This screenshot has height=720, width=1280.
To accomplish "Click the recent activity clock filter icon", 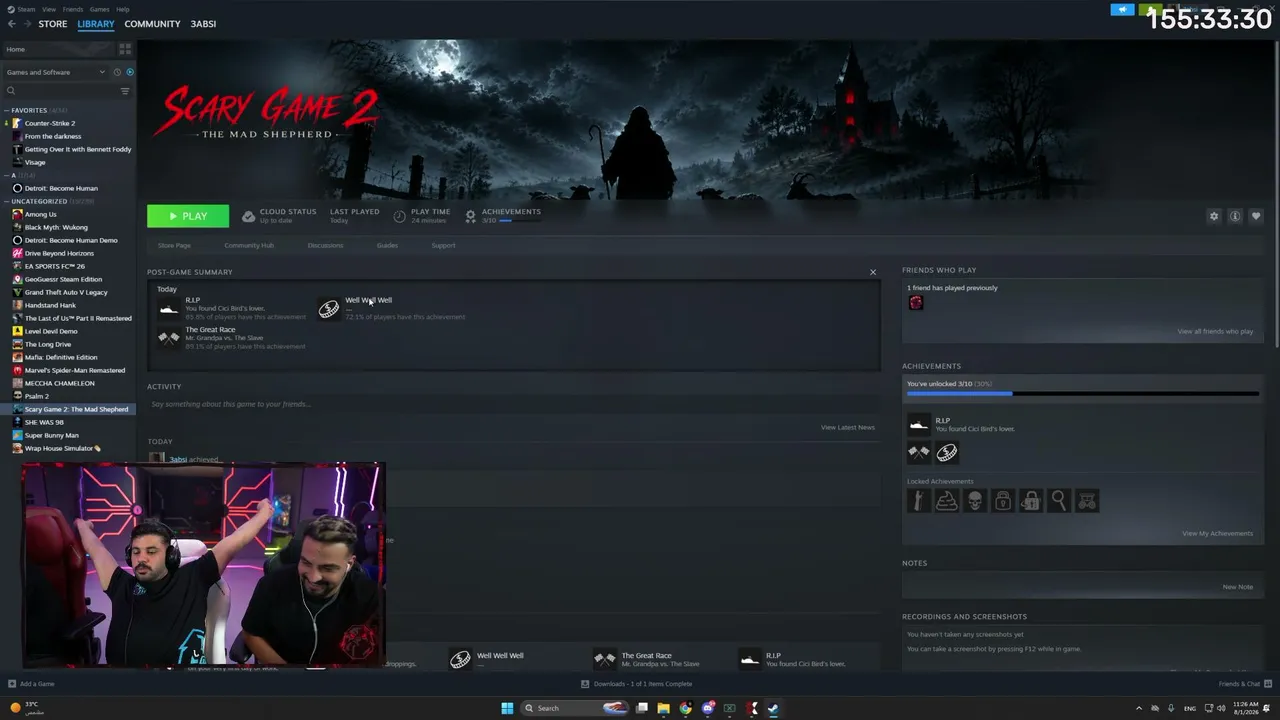I will click(117, 72).
